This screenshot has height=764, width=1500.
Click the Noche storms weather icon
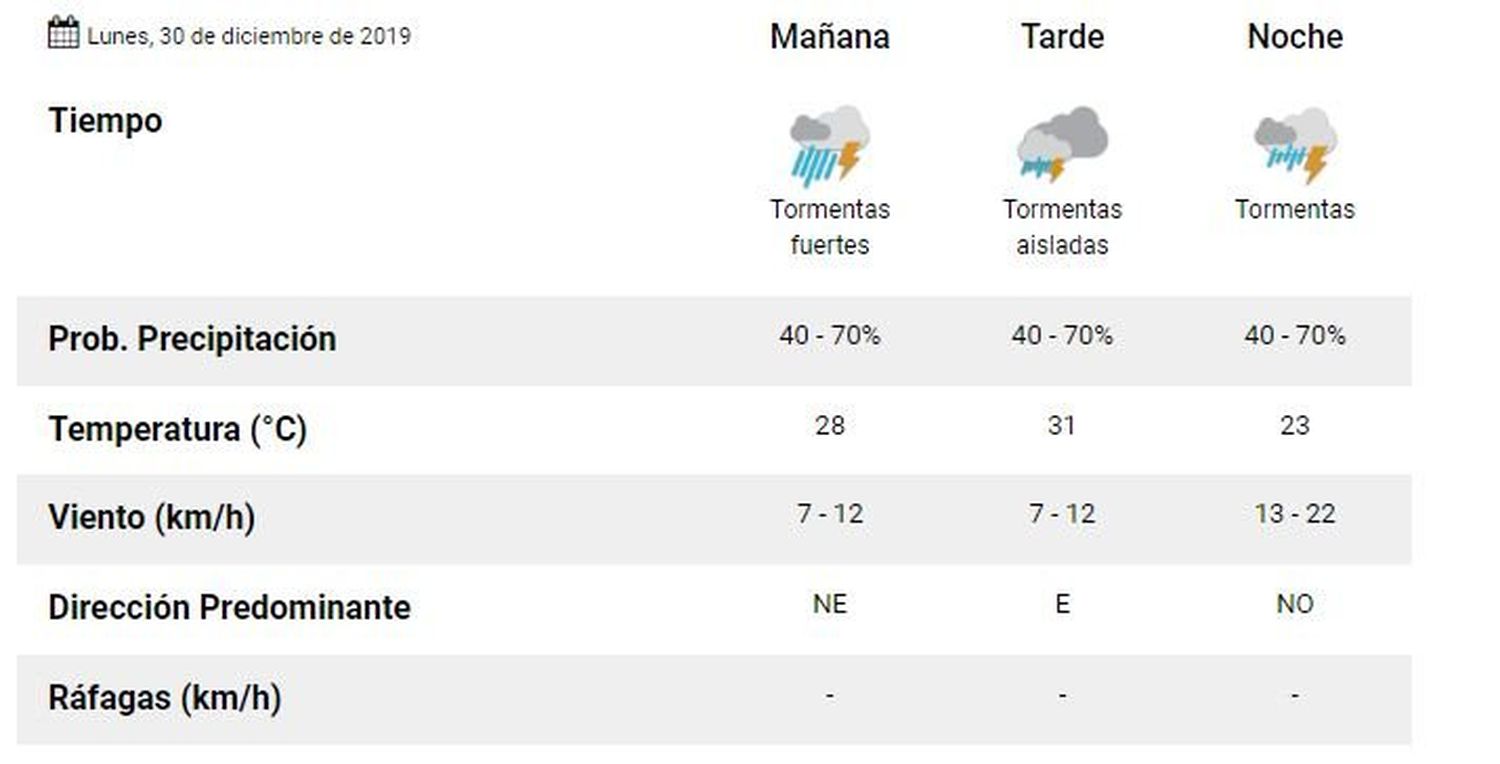click(x=1295, y=146)
